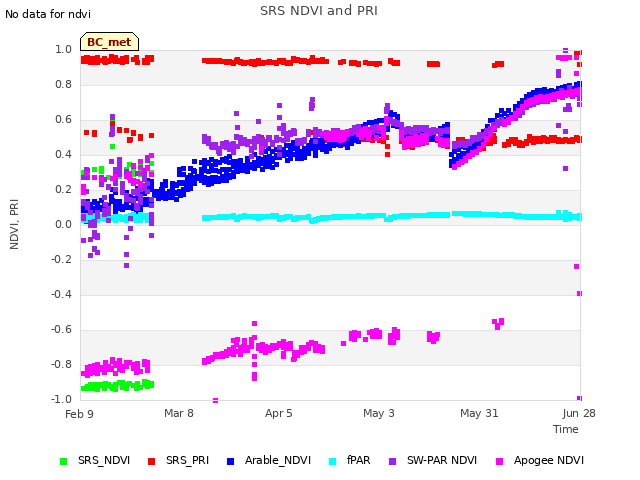Toggle the fPAR legend entry
This screenshot has width=640, height=480.
click(x=350, y=461)
